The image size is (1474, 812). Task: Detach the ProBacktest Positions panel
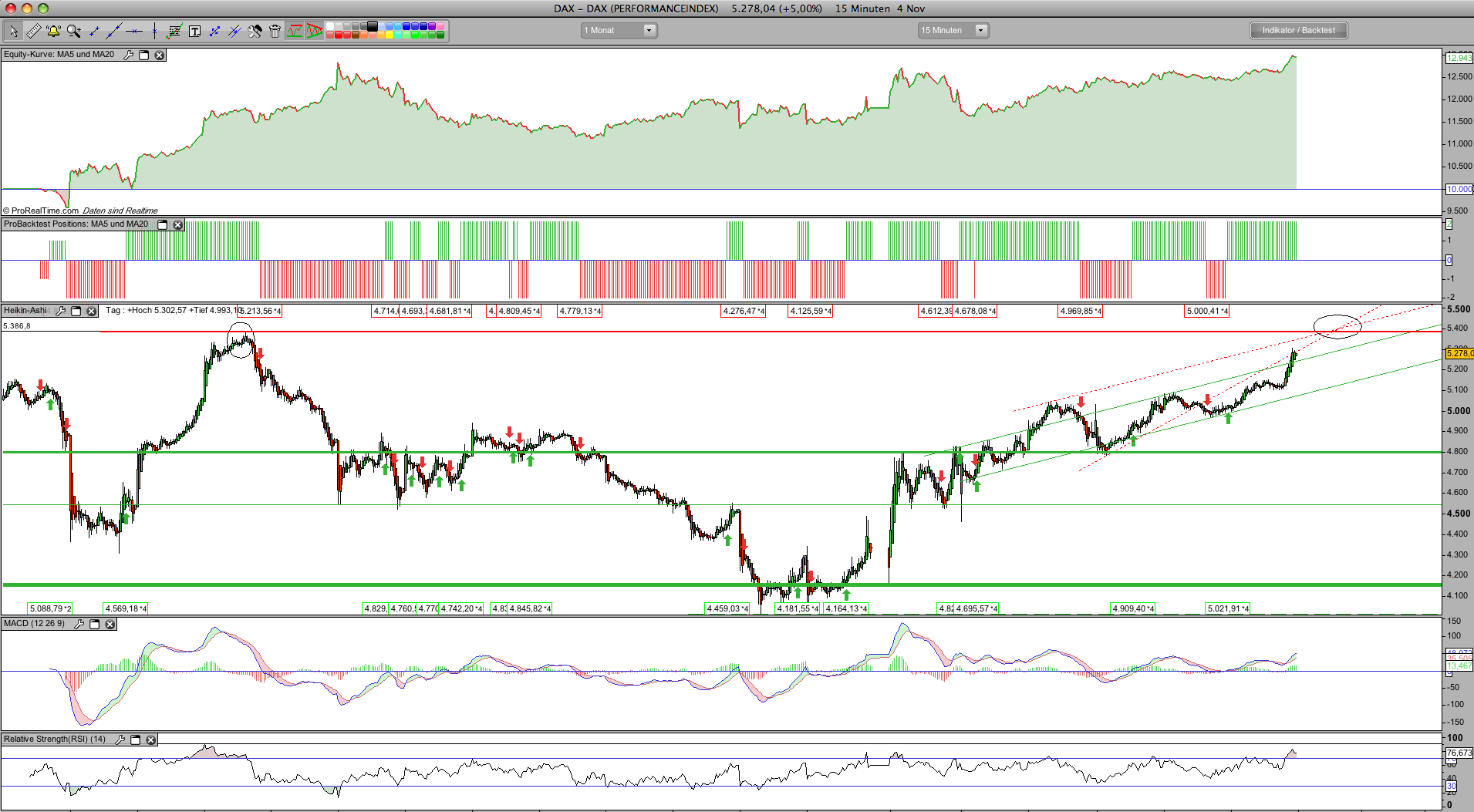[x=163, y=224]
